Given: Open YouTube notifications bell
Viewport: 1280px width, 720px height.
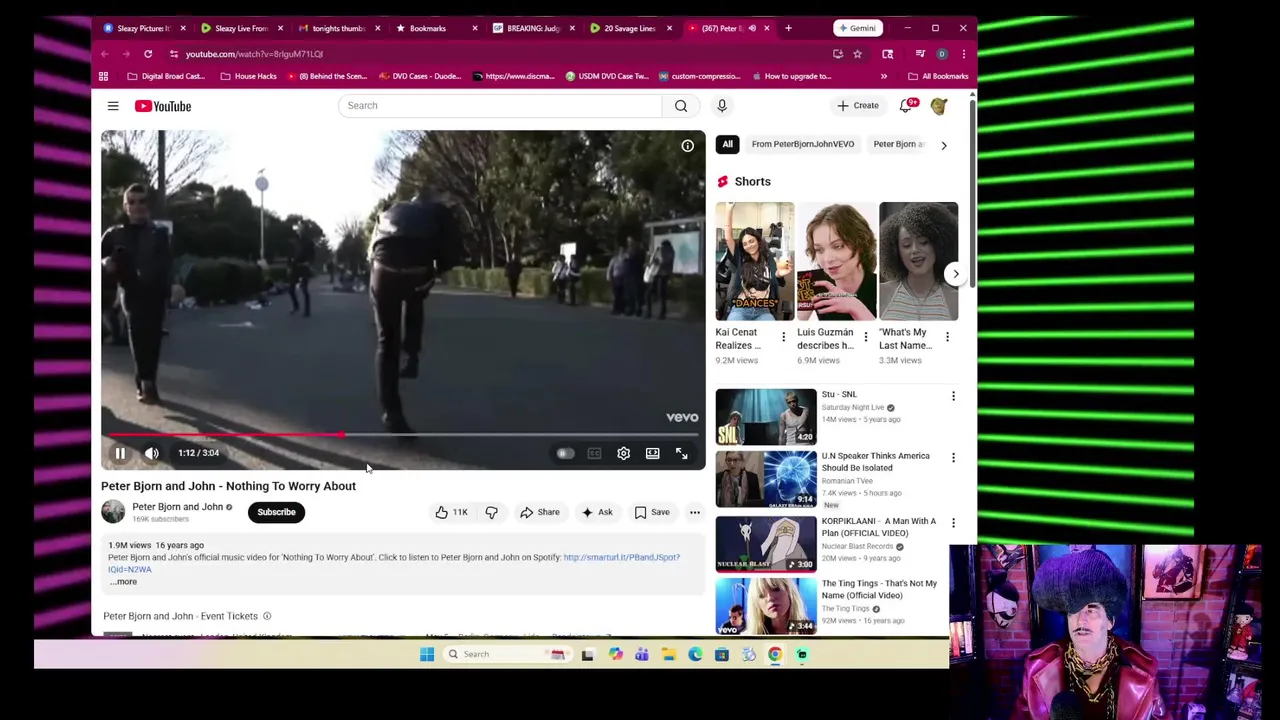Looking at the screenshot, I should coord(906,106).
